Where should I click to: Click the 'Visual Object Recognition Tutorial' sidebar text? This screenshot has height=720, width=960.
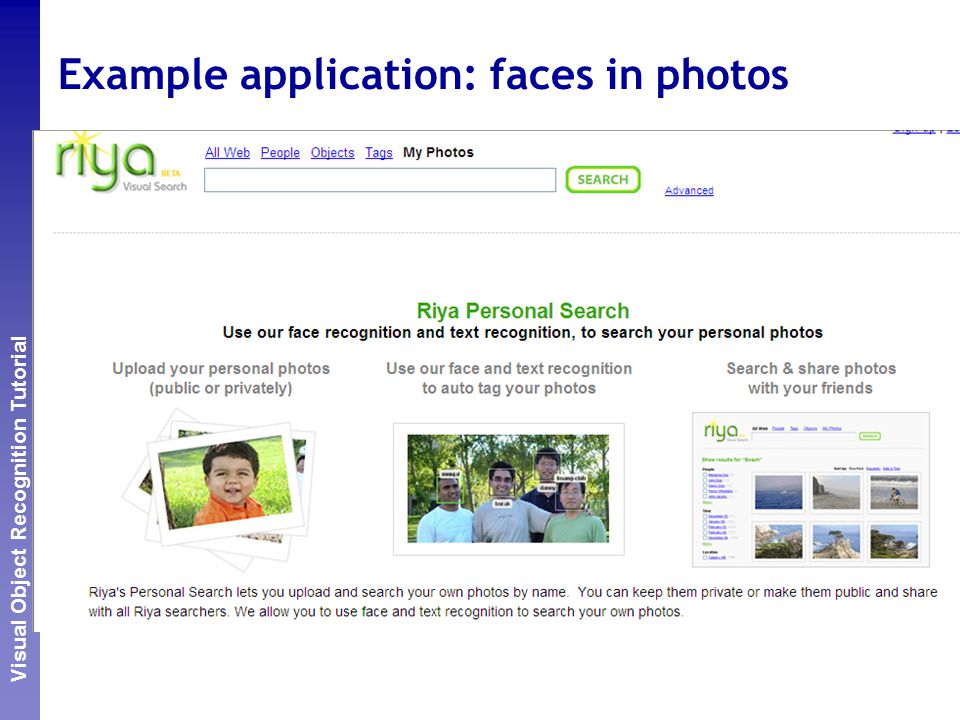(19, 509)
